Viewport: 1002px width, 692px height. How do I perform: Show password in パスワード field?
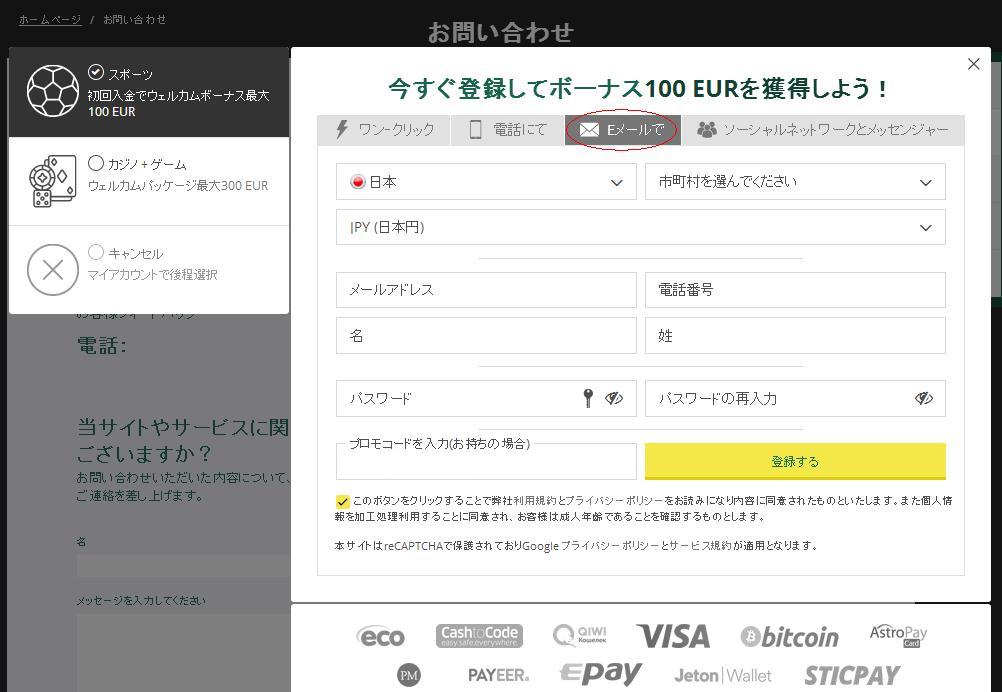613,399
